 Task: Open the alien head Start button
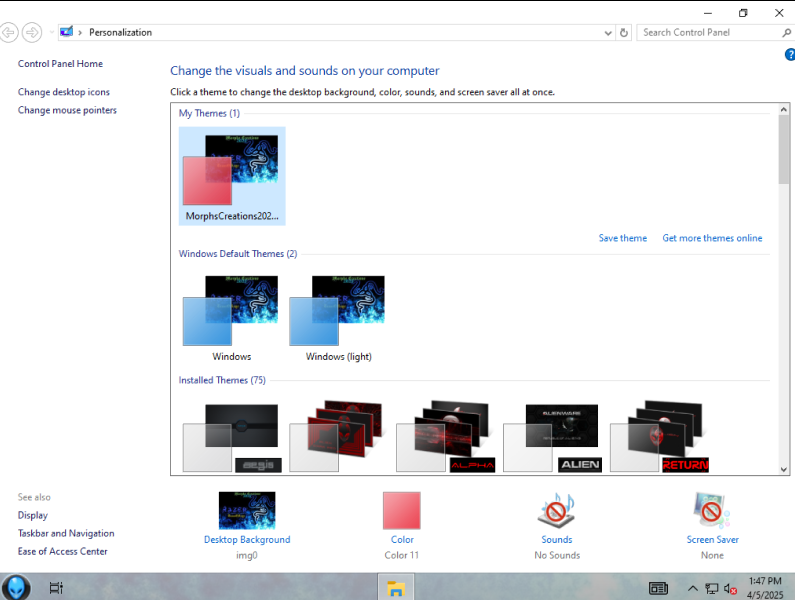(x=16, y=587)
